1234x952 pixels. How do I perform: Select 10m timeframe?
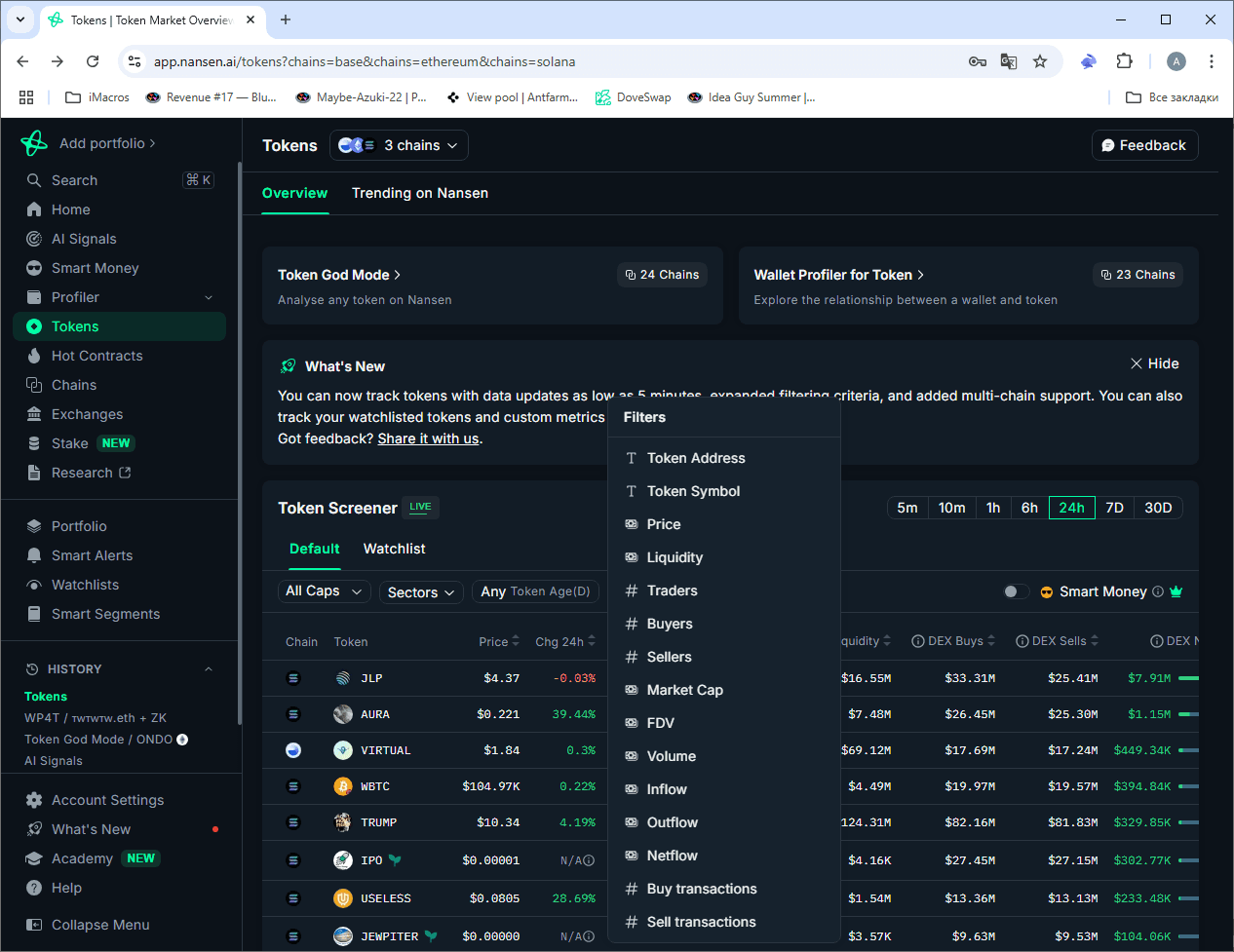[951, 508]
